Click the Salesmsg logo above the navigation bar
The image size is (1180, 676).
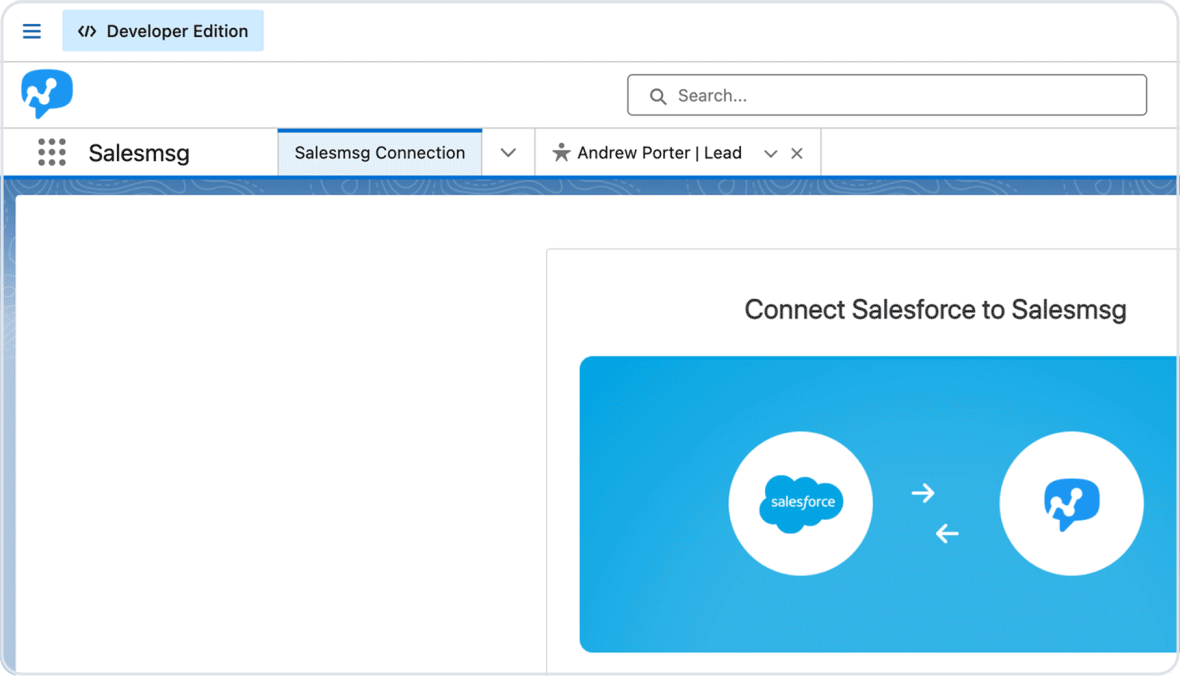pos(46,93)
